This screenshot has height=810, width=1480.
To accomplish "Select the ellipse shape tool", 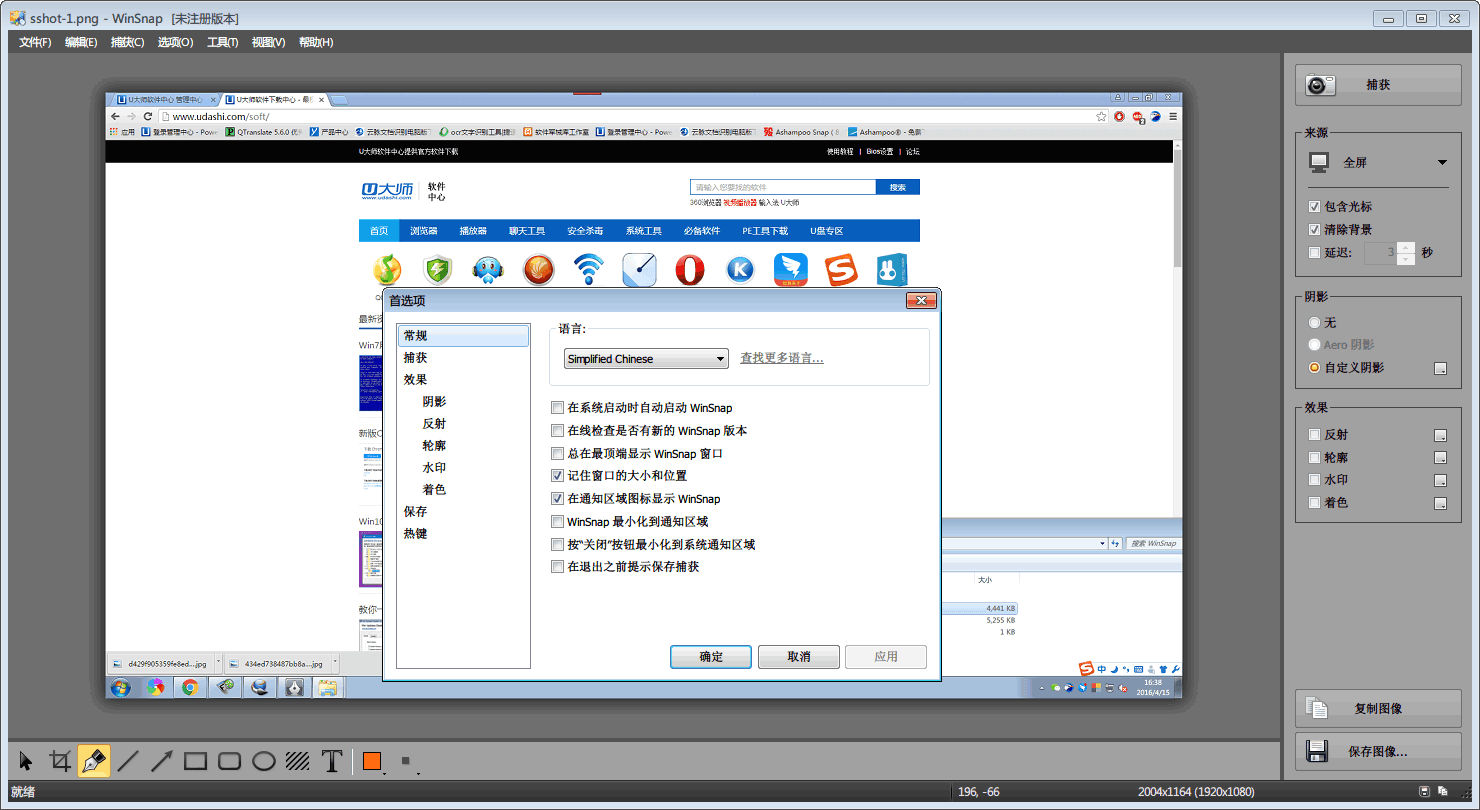I will 264,762.
